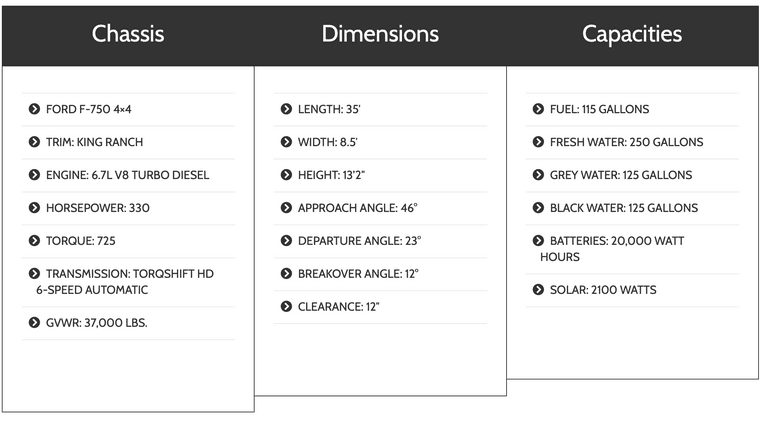Click the DEPARTURE ANGLE: 23° entry

click(359, 241)
